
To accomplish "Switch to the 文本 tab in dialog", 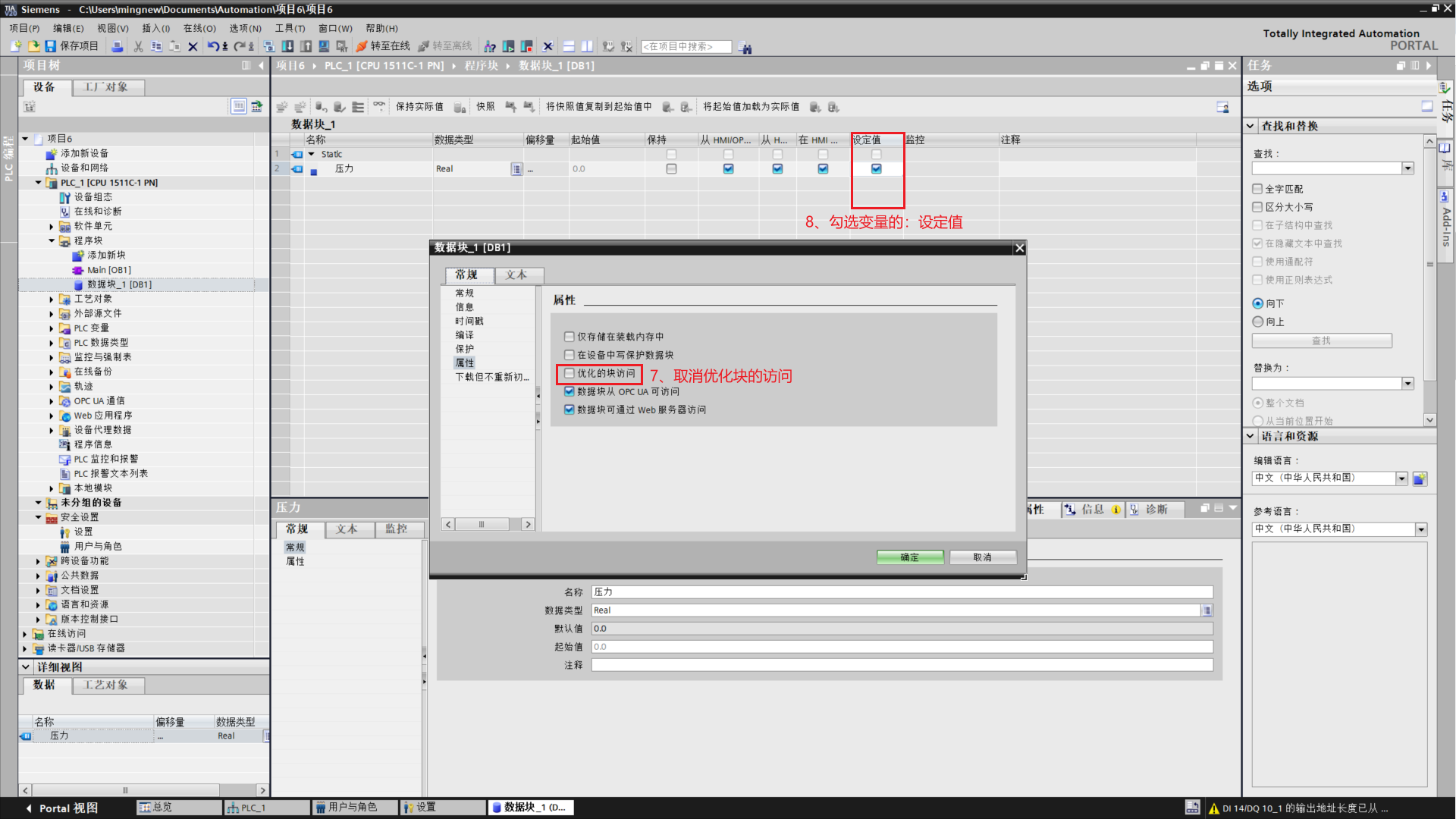I will pos(516,275).
